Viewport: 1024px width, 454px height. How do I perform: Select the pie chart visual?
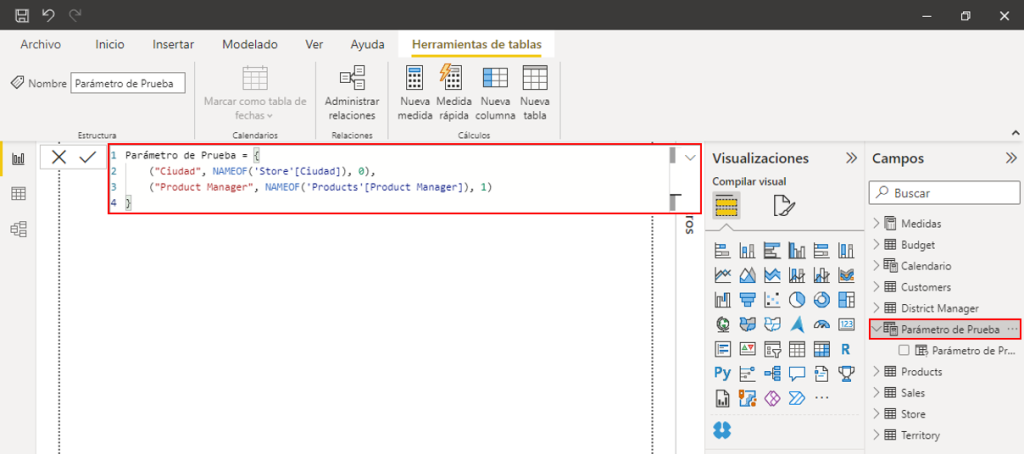[x=797, y=299]
